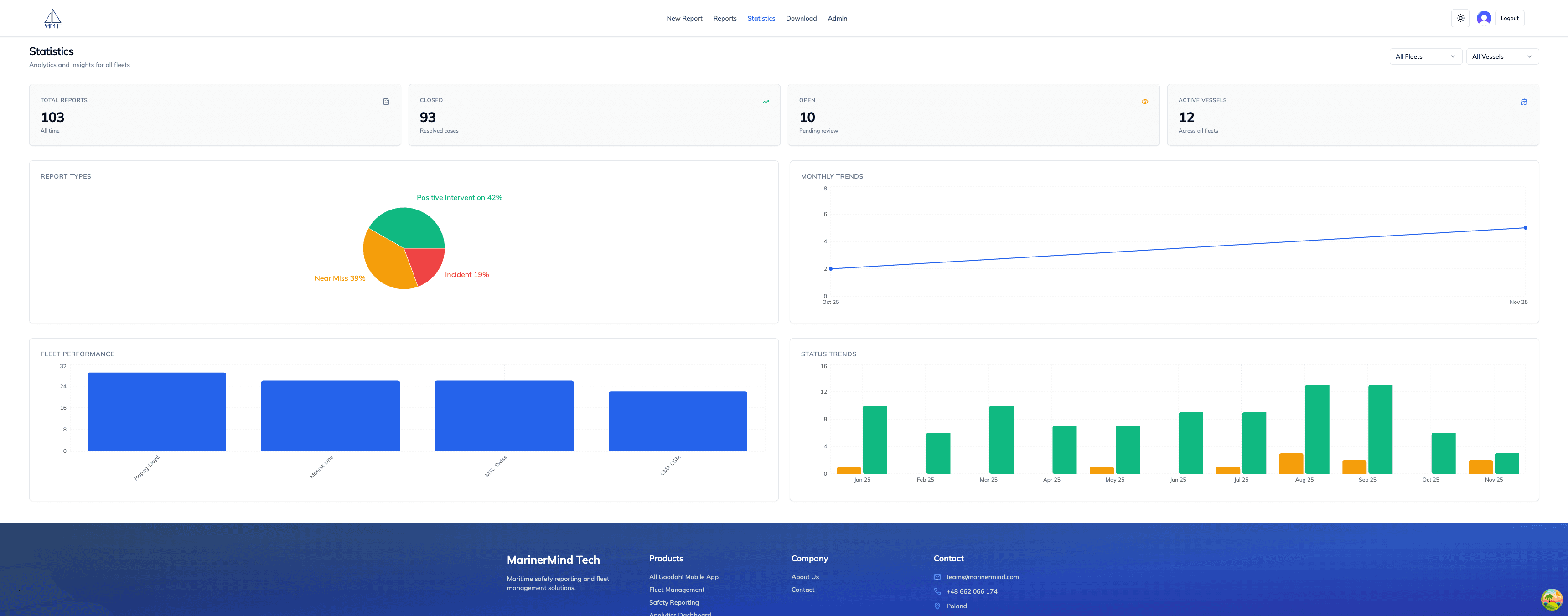The height and width of the screenshot is (616, 1568).
Task: Toggle light/dark theme with the sun icon
Action: point(1460,18)
